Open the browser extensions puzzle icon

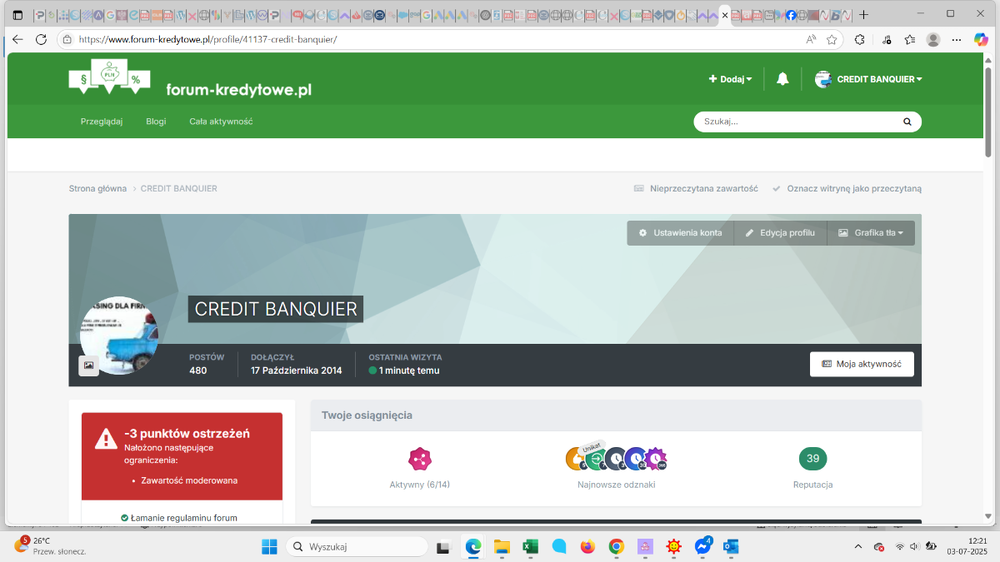[860, 40]
